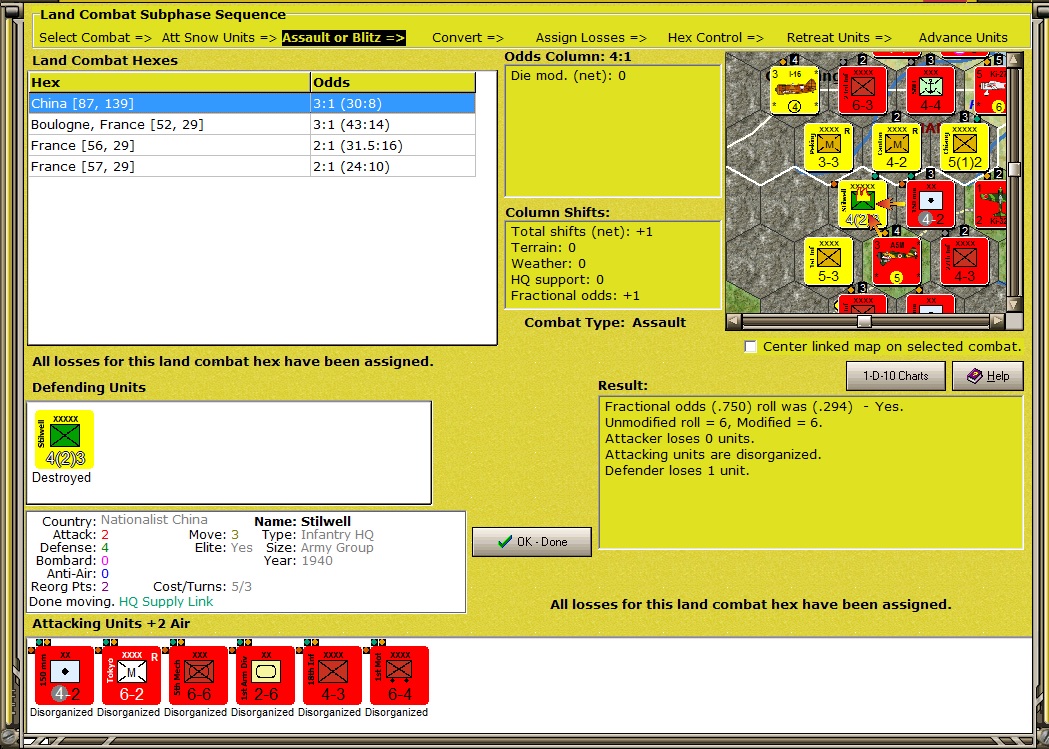Image resolution: width=1049 pixels, height=749 pixels.
Task: Click the Att Snow Units subphase step
Action: point(219,38)
